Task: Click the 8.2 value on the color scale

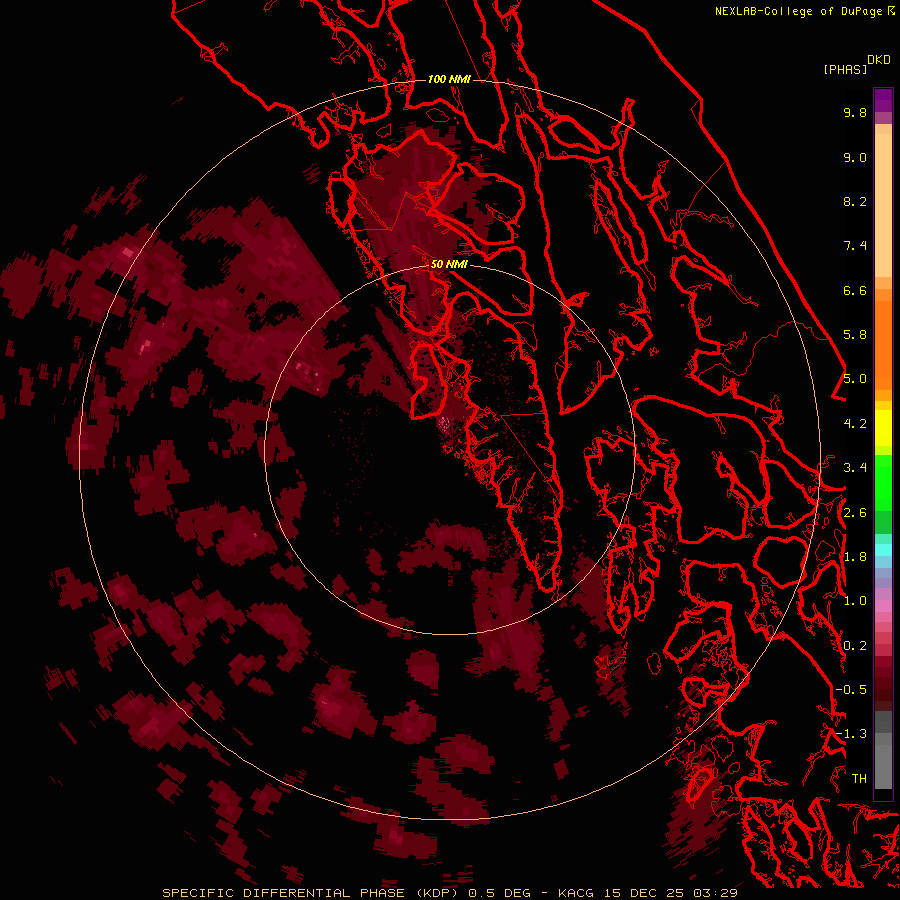Action: click(855, 201)
